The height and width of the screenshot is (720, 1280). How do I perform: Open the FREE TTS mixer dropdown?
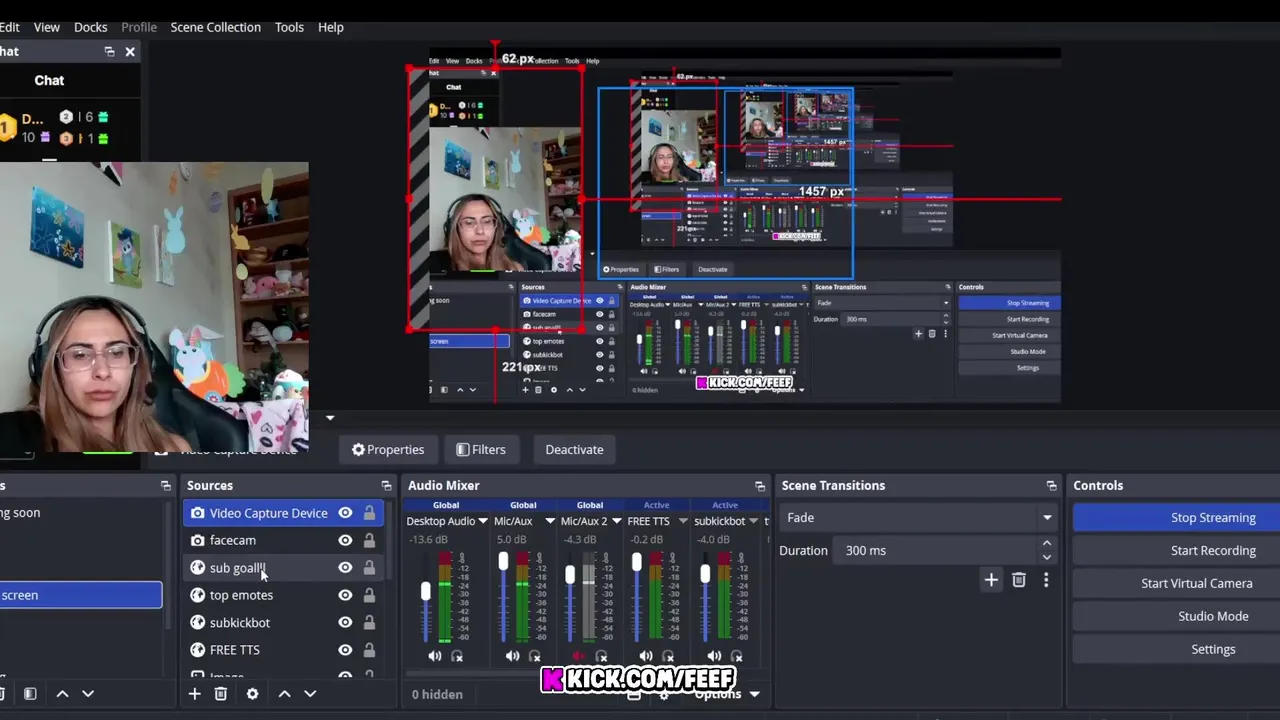[x=683, y=521]
